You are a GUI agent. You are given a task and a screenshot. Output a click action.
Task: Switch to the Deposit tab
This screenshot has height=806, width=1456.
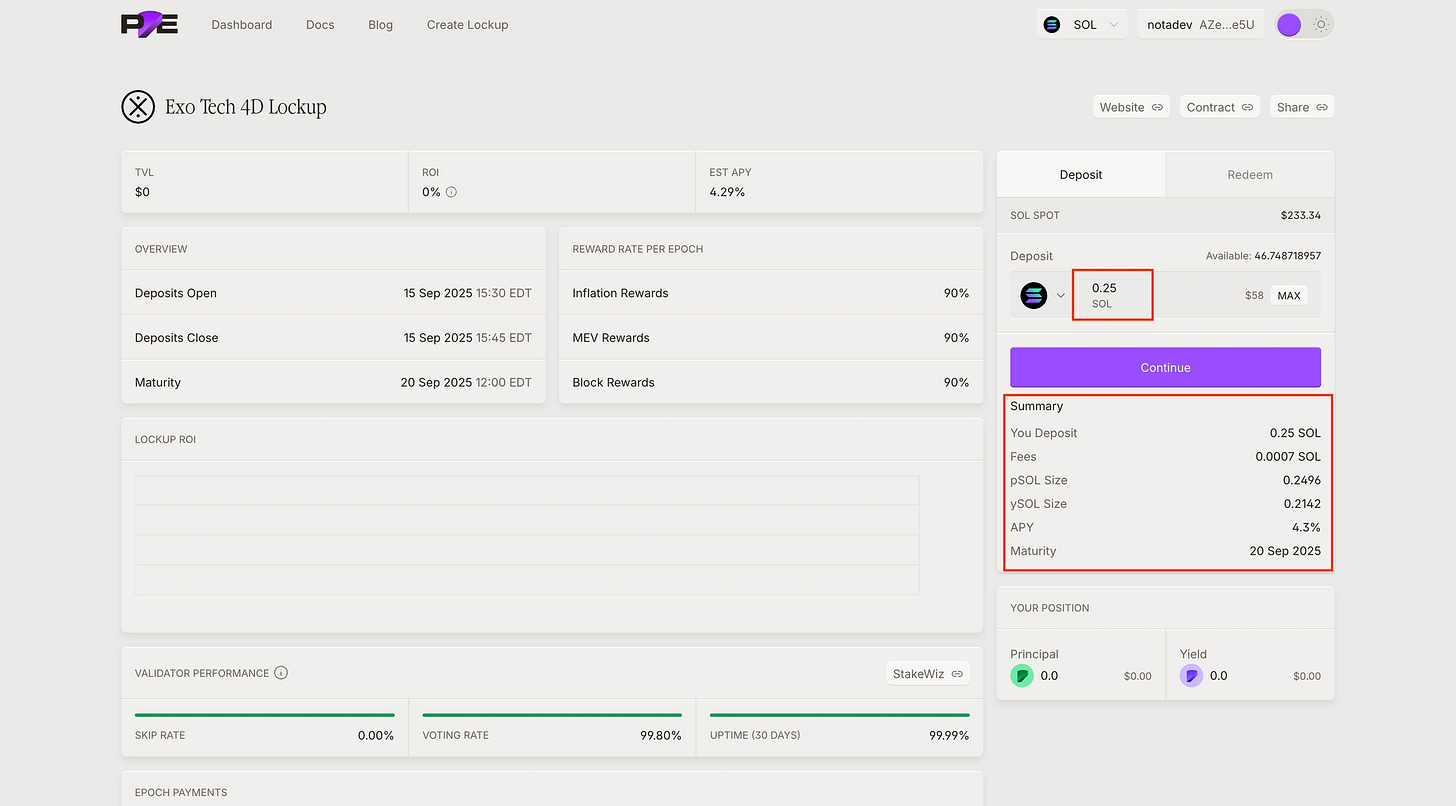point(1081,174)
